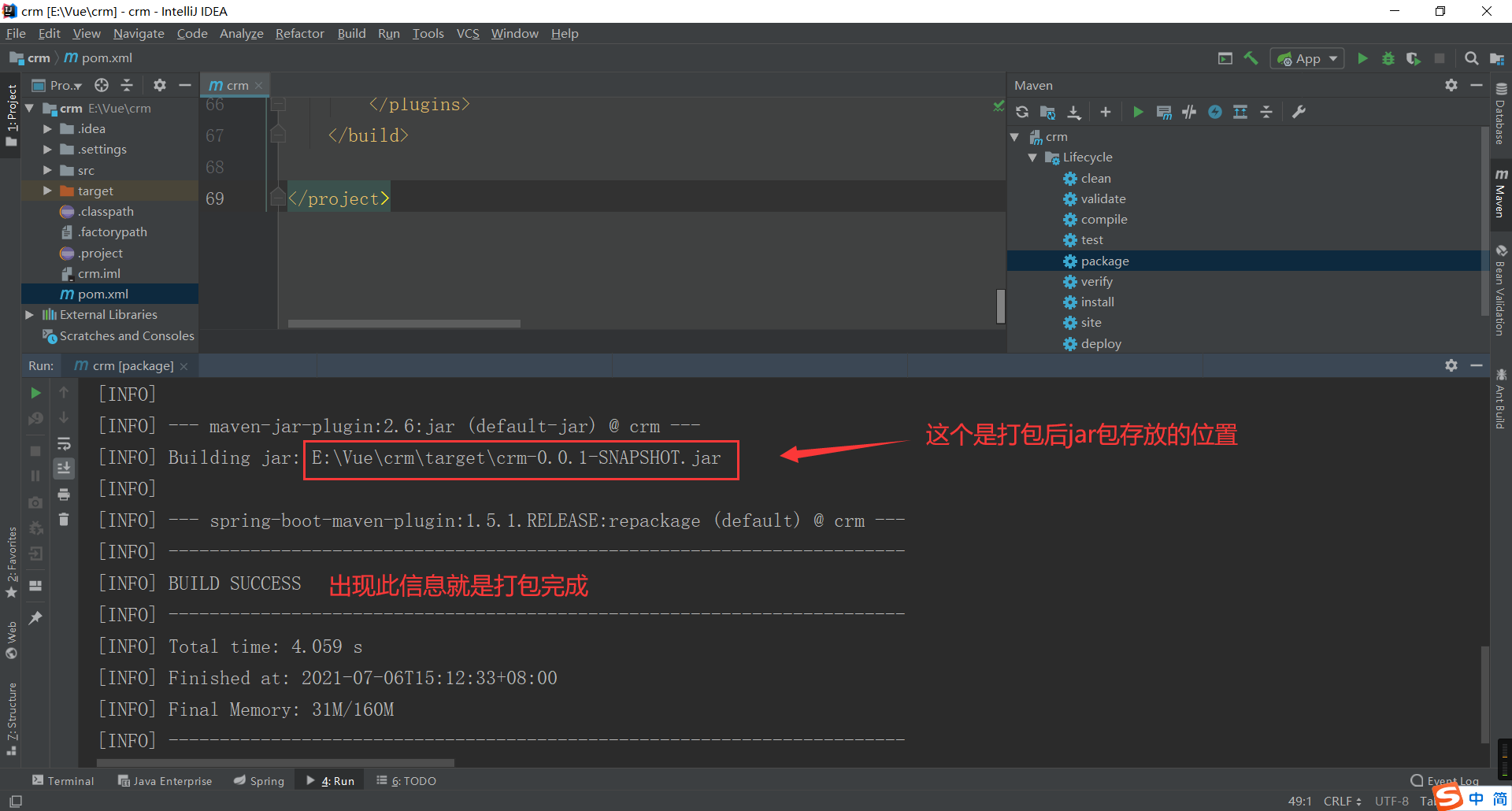The image size is (1512, 811).
Task: Toggle Maven skip tests mode
Action: [1215, 112]
